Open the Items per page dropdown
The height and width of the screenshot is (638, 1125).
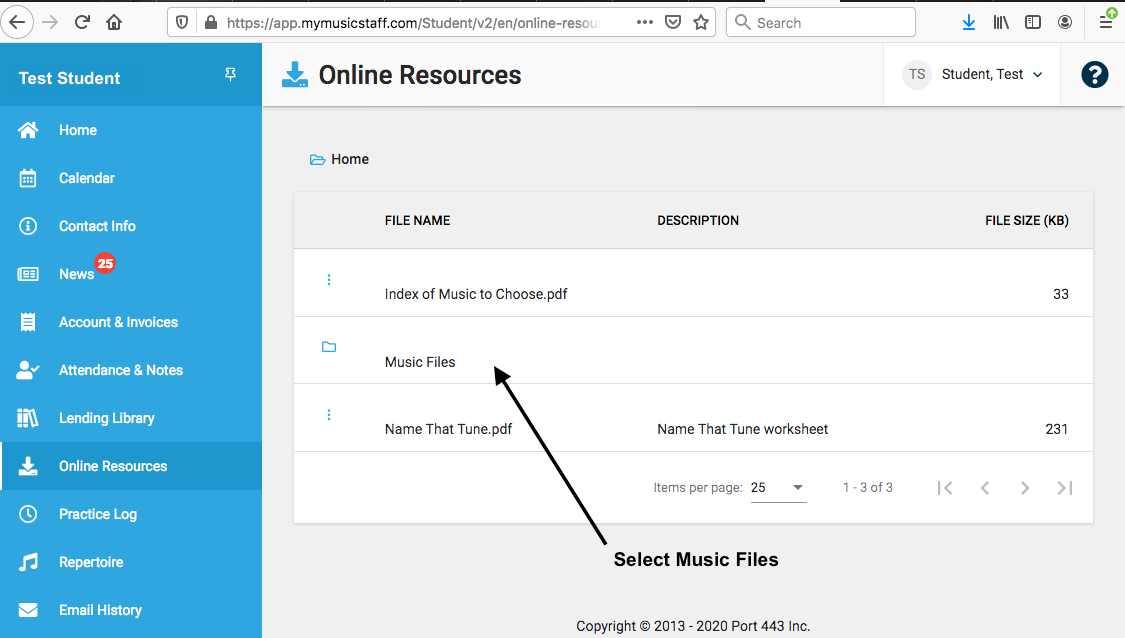778,488
